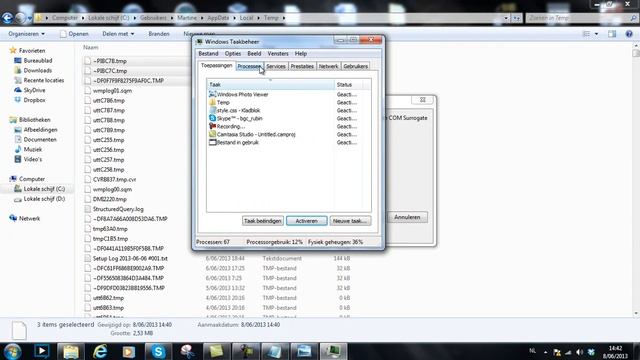Click Openen in the Explorer toolbar
The image size is (640, 360).
click(74, 34)
